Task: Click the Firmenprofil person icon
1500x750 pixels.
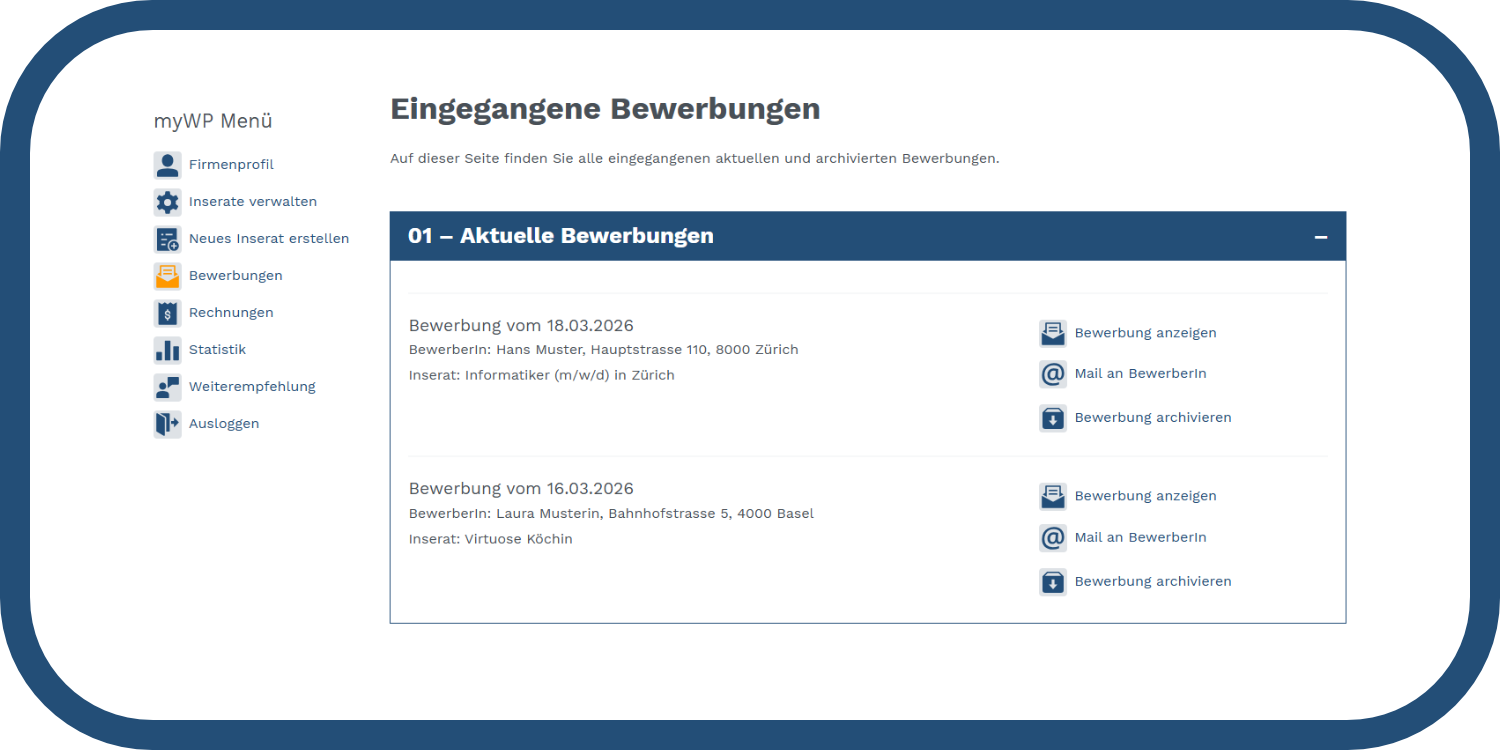Action: 167,165
